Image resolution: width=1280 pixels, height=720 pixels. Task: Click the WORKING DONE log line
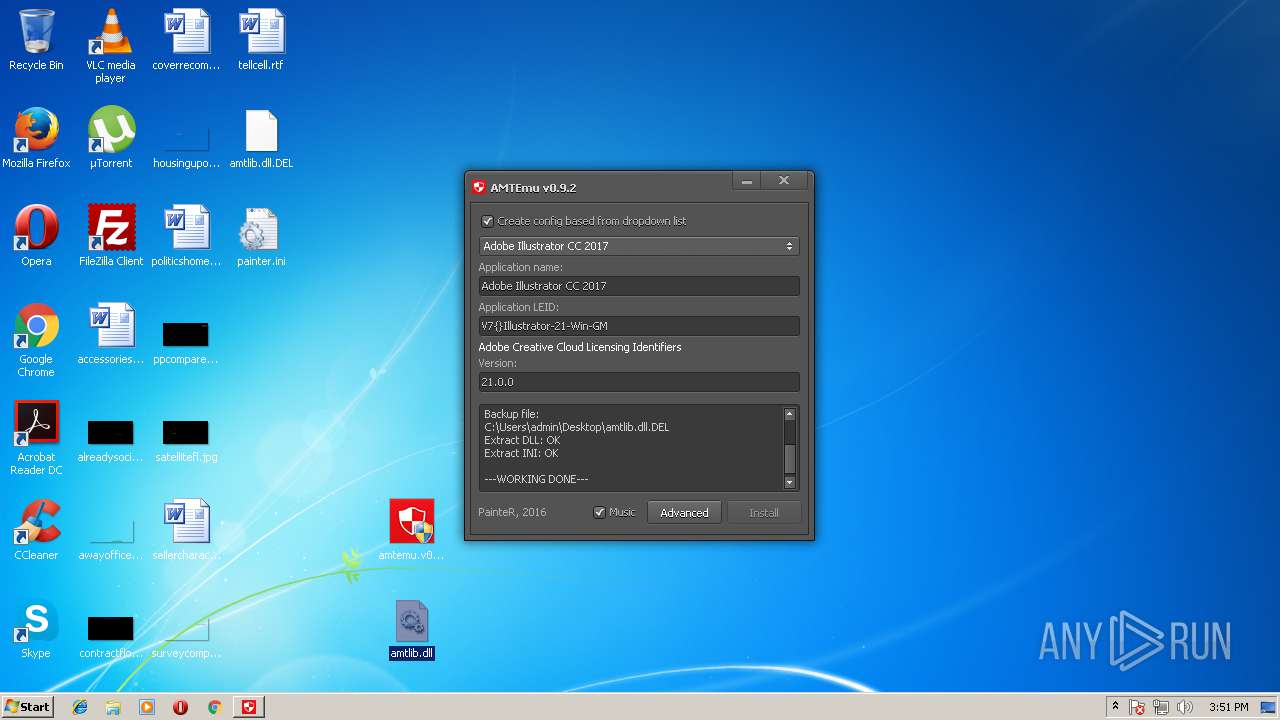(x=536, y=479)
